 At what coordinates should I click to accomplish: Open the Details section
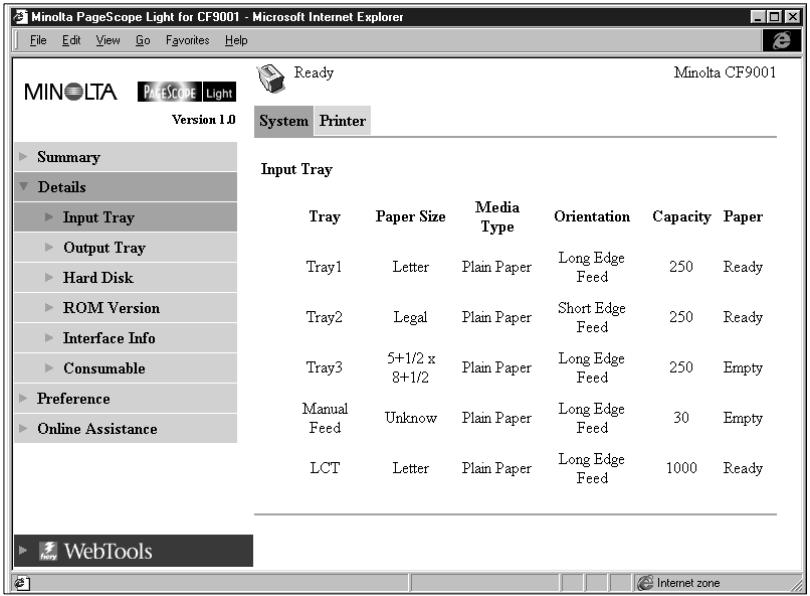126,186
